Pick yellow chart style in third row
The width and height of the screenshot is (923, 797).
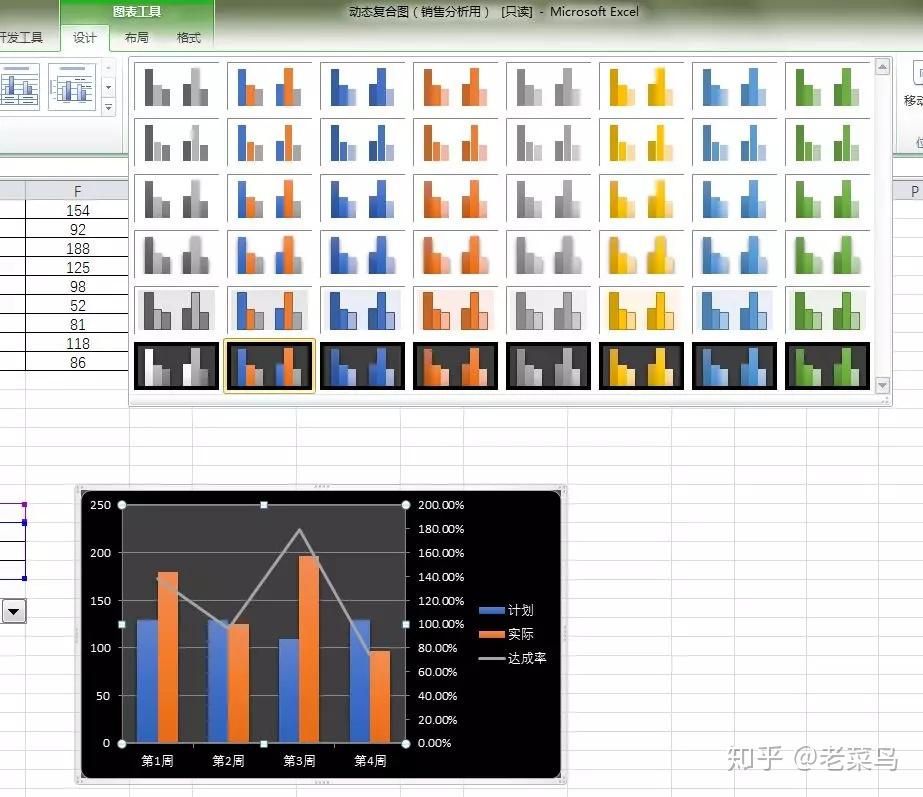(642, 198)
